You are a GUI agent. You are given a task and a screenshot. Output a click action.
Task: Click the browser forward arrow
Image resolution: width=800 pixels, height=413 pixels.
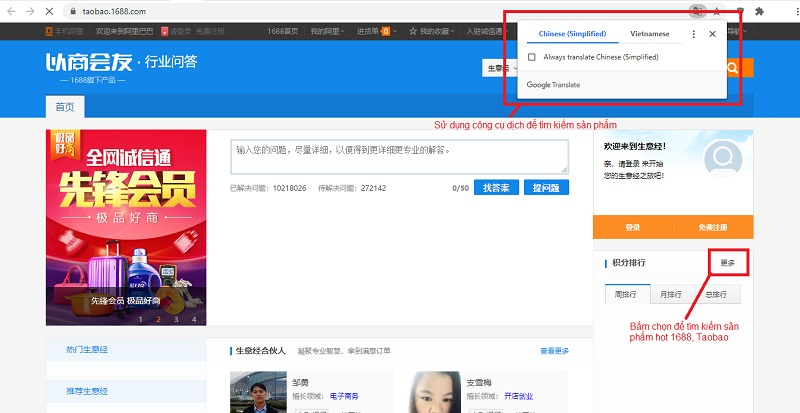[29, 10]
